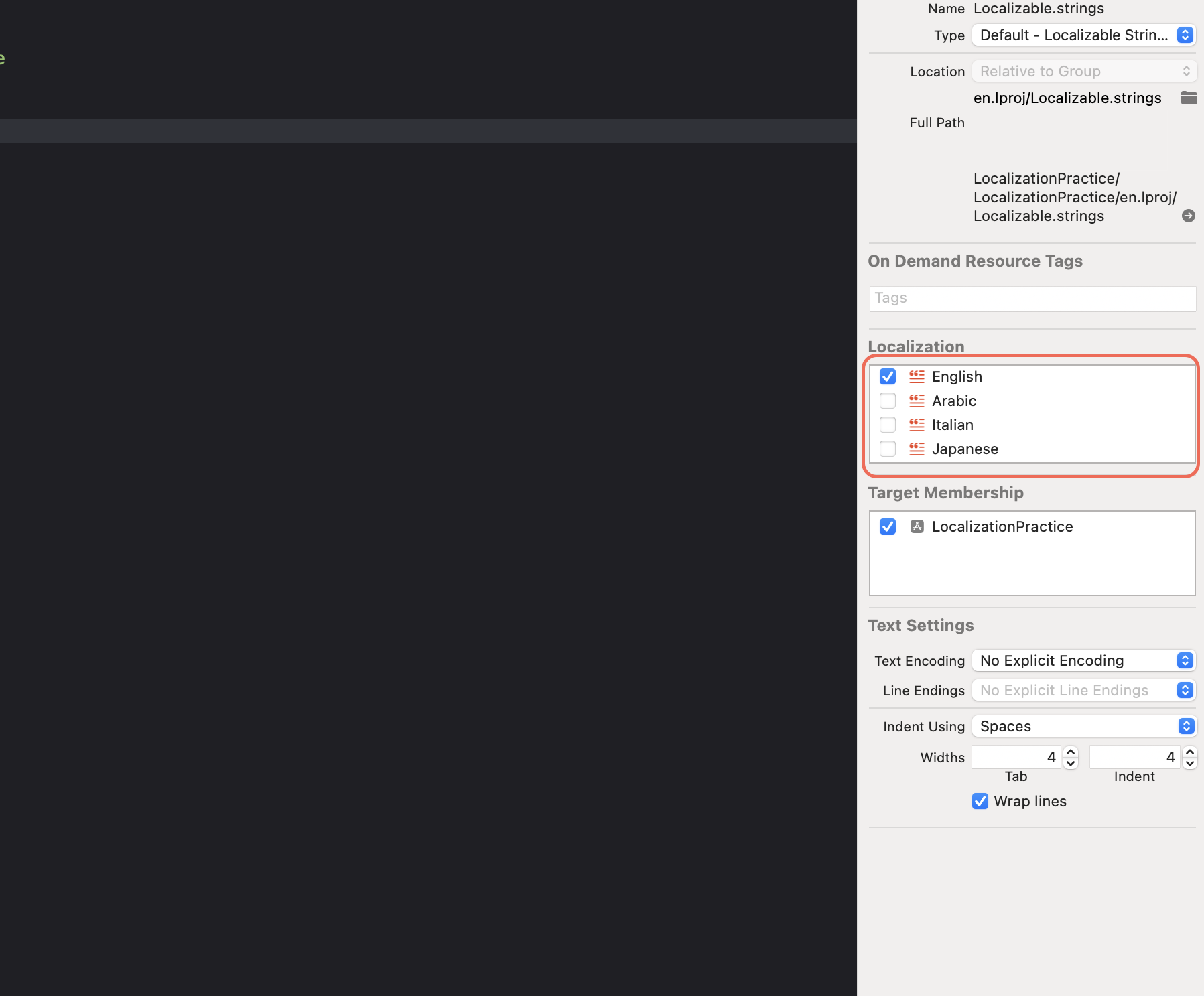Enable the Italian localization
This screenshot has height=996, width=1204.
(888, 425)
